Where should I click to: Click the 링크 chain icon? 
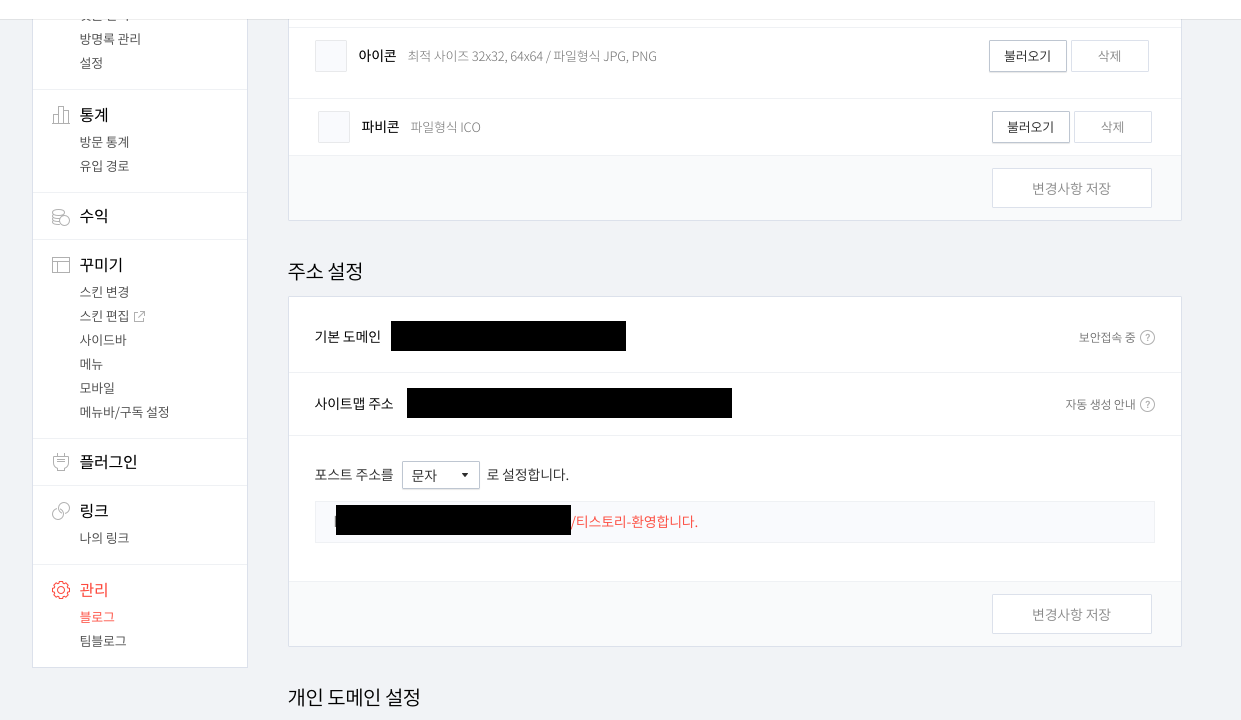(x=61, y=511)
